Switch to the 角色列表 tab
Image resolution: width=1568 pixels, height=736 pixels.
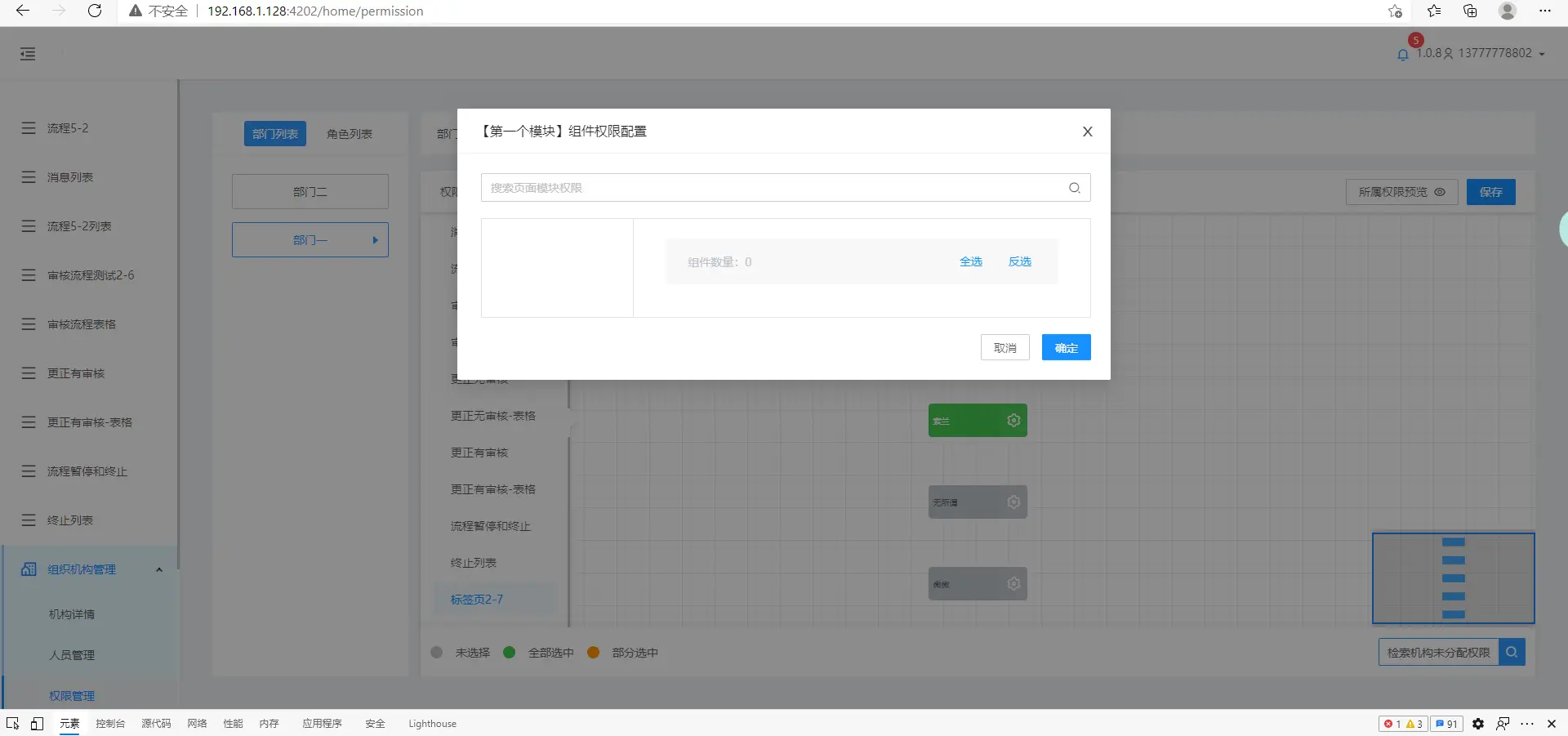pos(350,134)
